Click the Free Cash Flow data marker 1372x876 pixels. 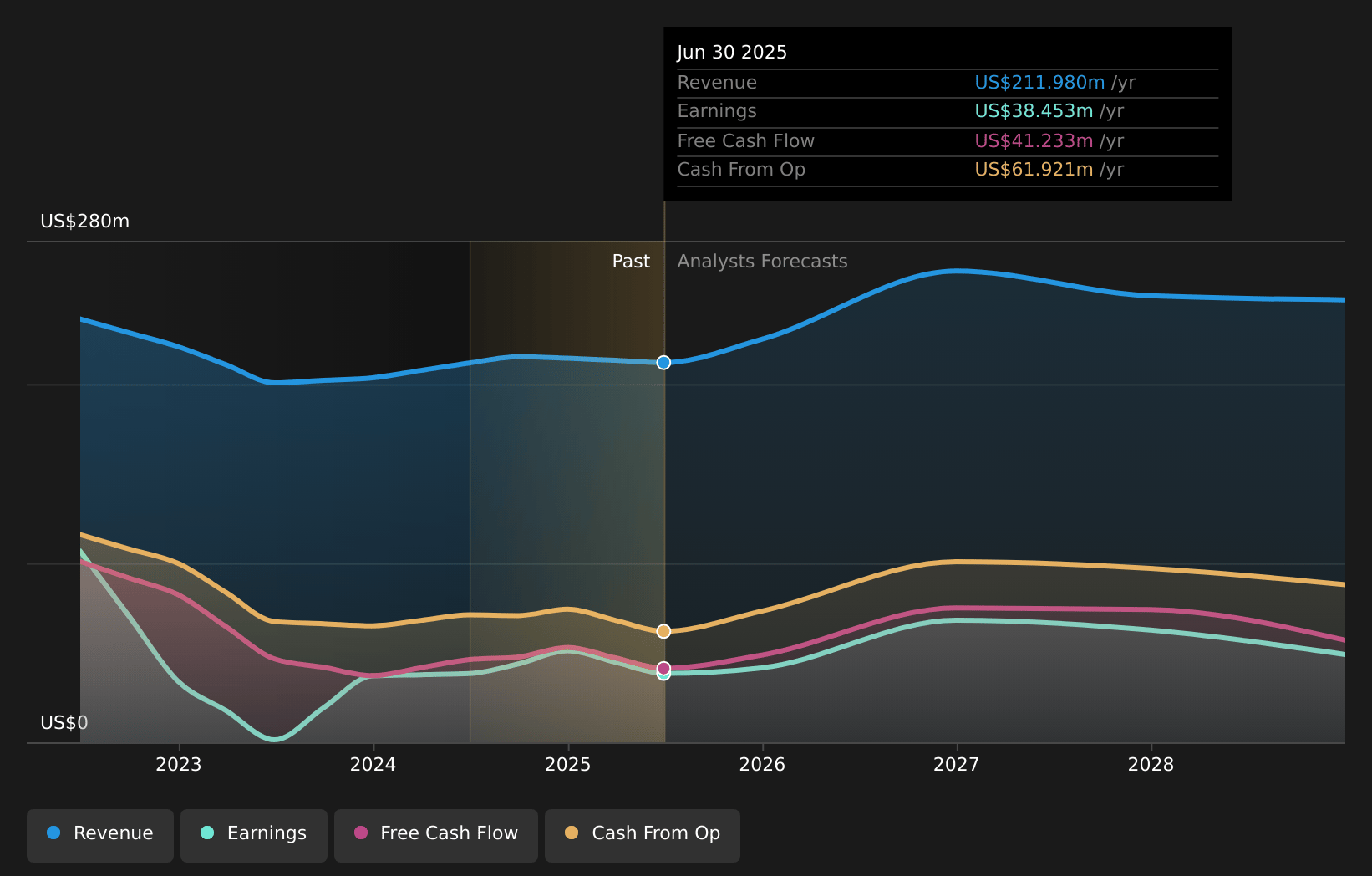point(663,668)
